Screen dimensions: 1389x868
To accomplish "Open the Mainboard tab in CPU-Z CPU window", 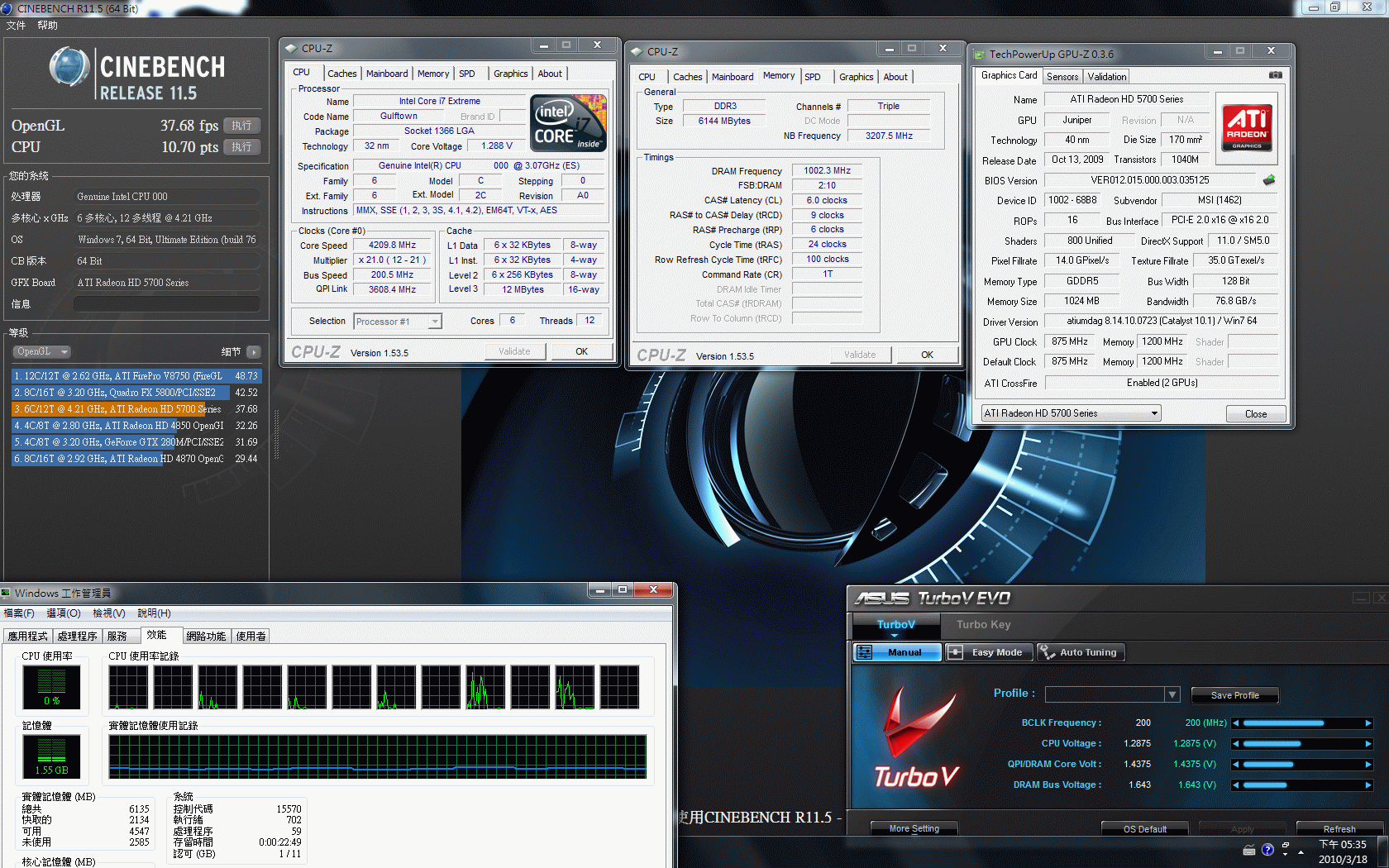I will coord(387,74).
